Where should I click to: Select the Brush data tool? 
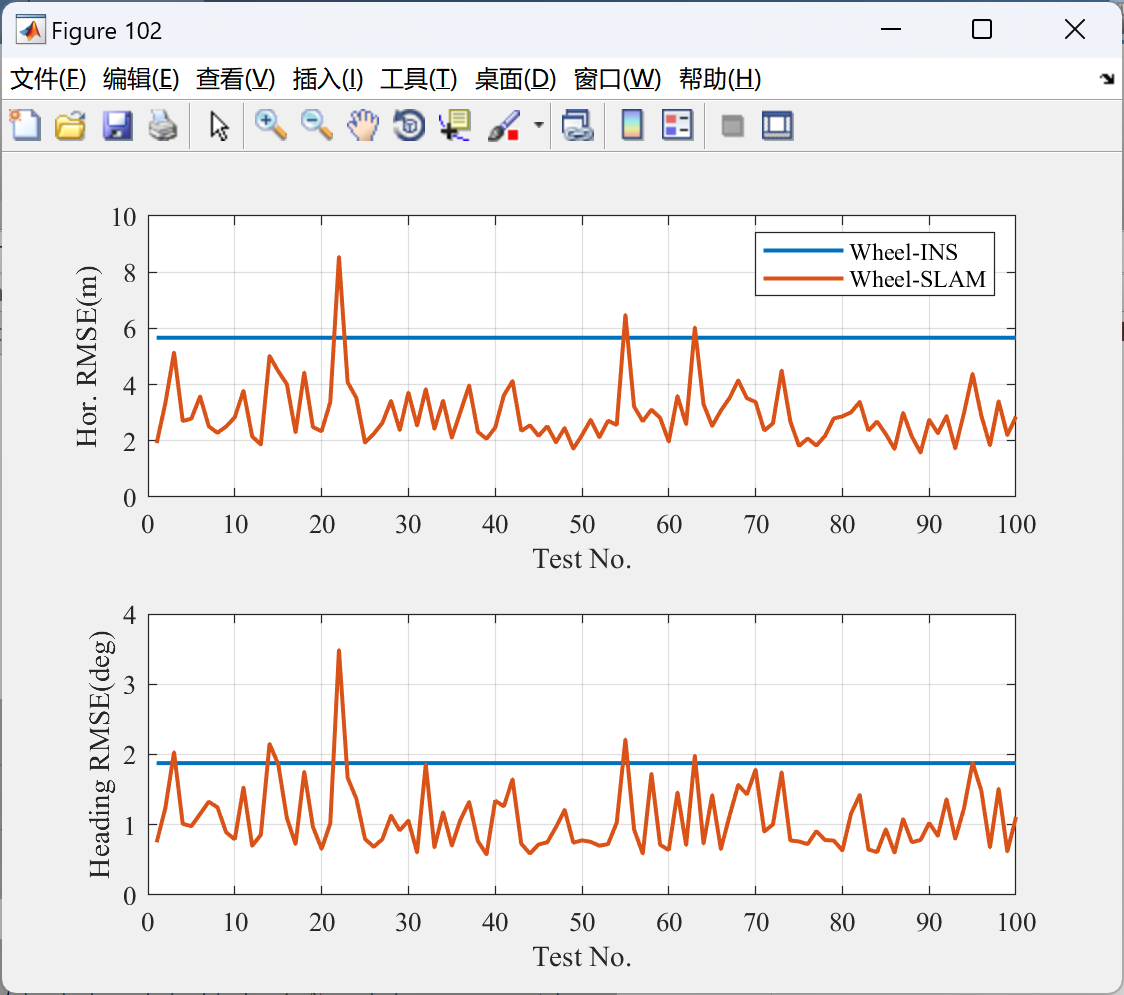coord(504,125)
